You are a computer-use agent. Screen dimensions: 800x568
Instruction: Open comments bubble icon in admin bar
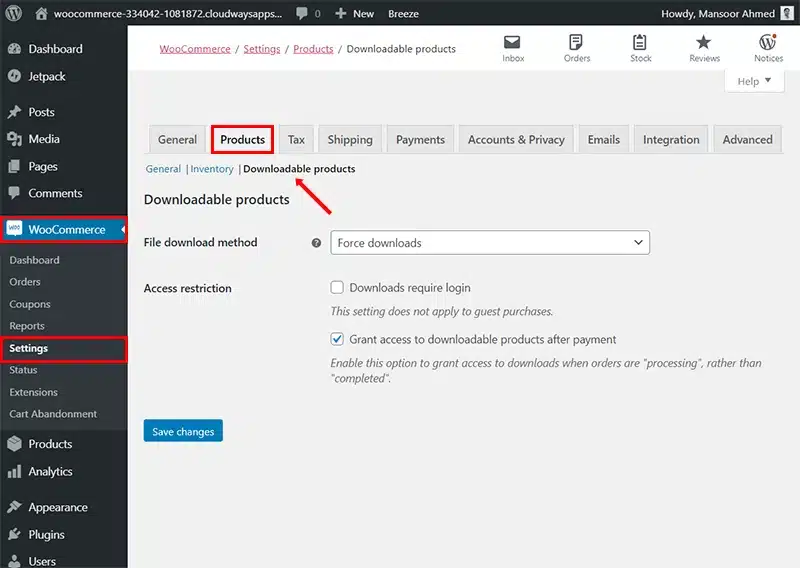(x=302, y=13)
